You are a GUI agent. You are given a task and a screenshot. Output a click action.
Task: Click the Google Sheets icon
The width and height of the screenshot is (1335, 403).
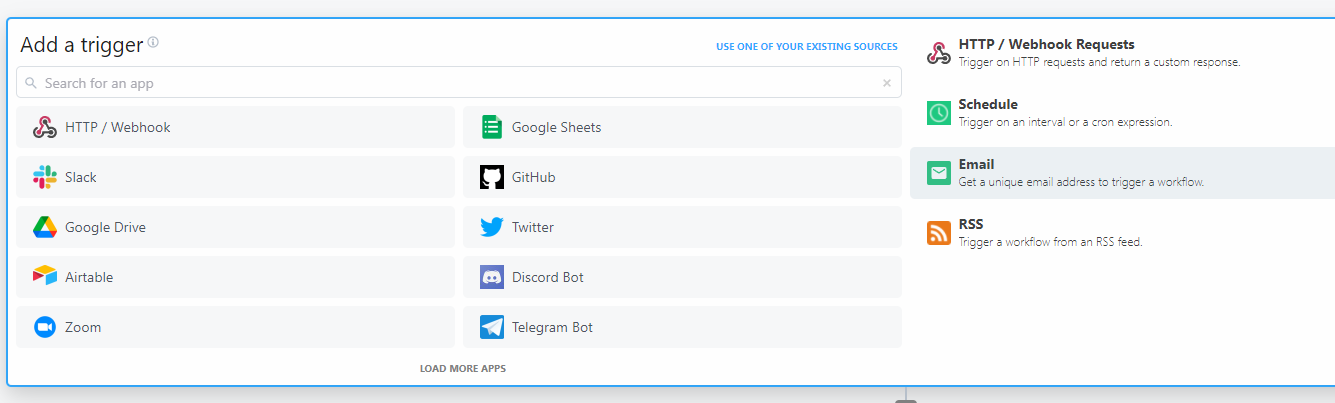[x=491, y=127]
